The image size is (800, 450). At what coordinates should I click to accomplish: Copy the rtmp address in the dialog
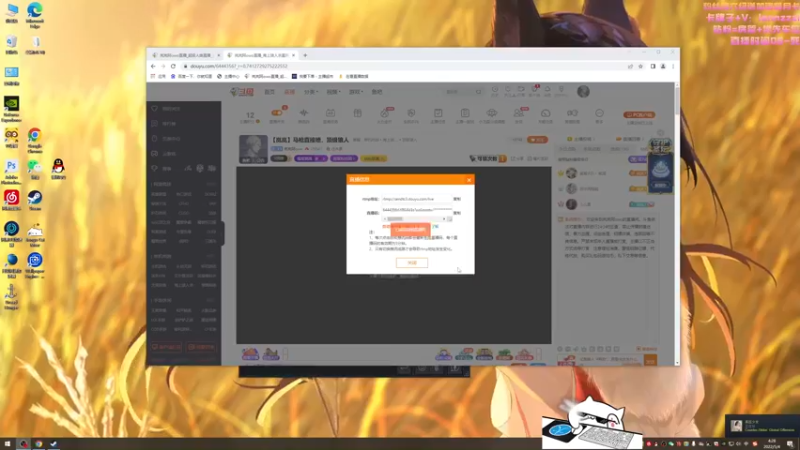tap(457, 199)
